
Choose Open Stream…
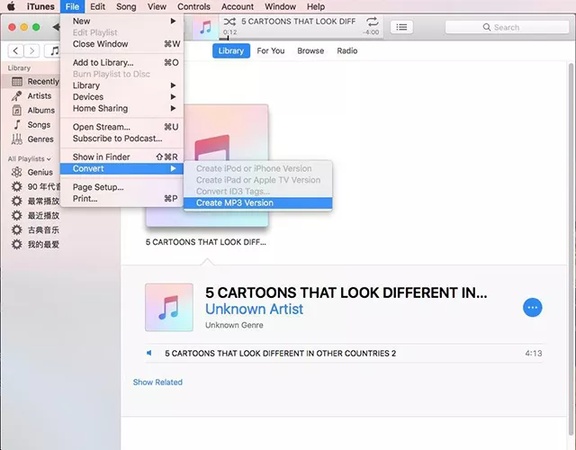click(x=122, y=127)
